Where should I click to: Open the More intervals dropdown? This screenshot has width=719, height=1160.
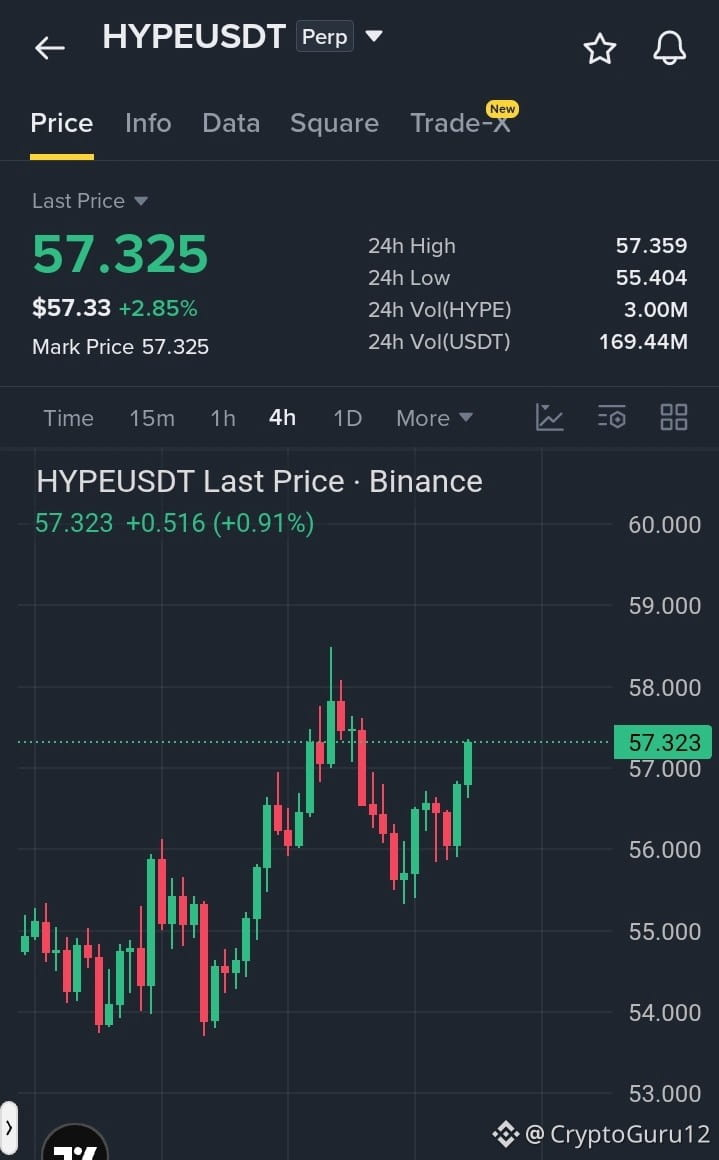click(x=434, y=418)
